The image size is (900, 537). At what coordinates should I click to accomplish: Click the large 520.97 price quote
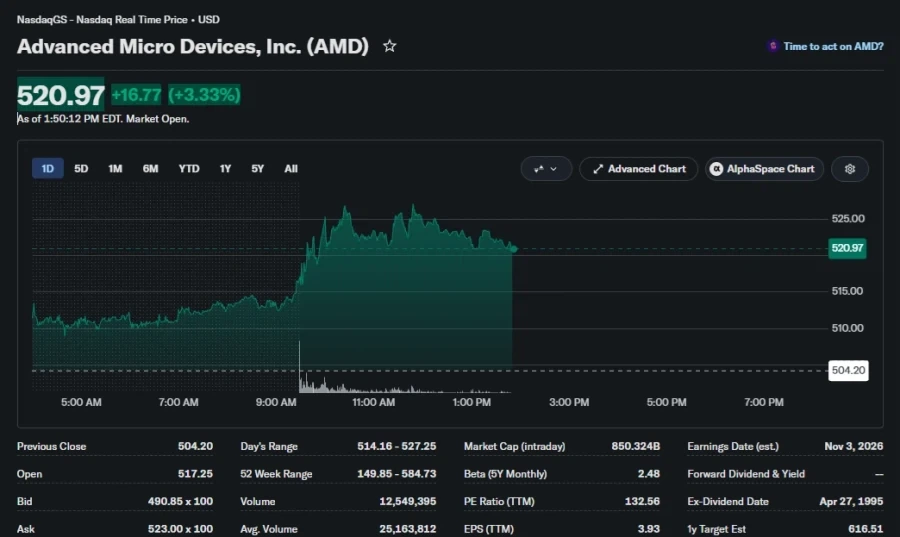[x=61, y=95]
